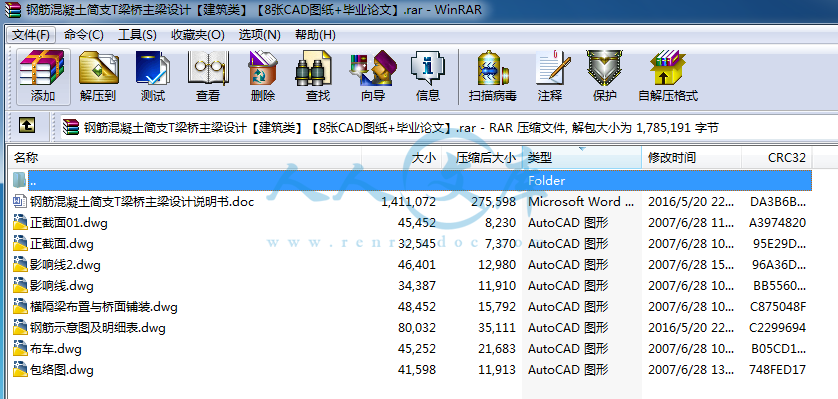Viewport: 838px width, 399px height.
Task: Select the 正截面01.dwg file name
Action: coord(69,223)
